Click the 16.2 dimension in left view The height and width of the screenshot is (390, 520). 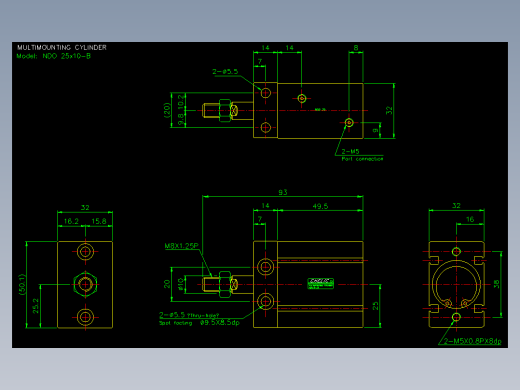(71, 221)
